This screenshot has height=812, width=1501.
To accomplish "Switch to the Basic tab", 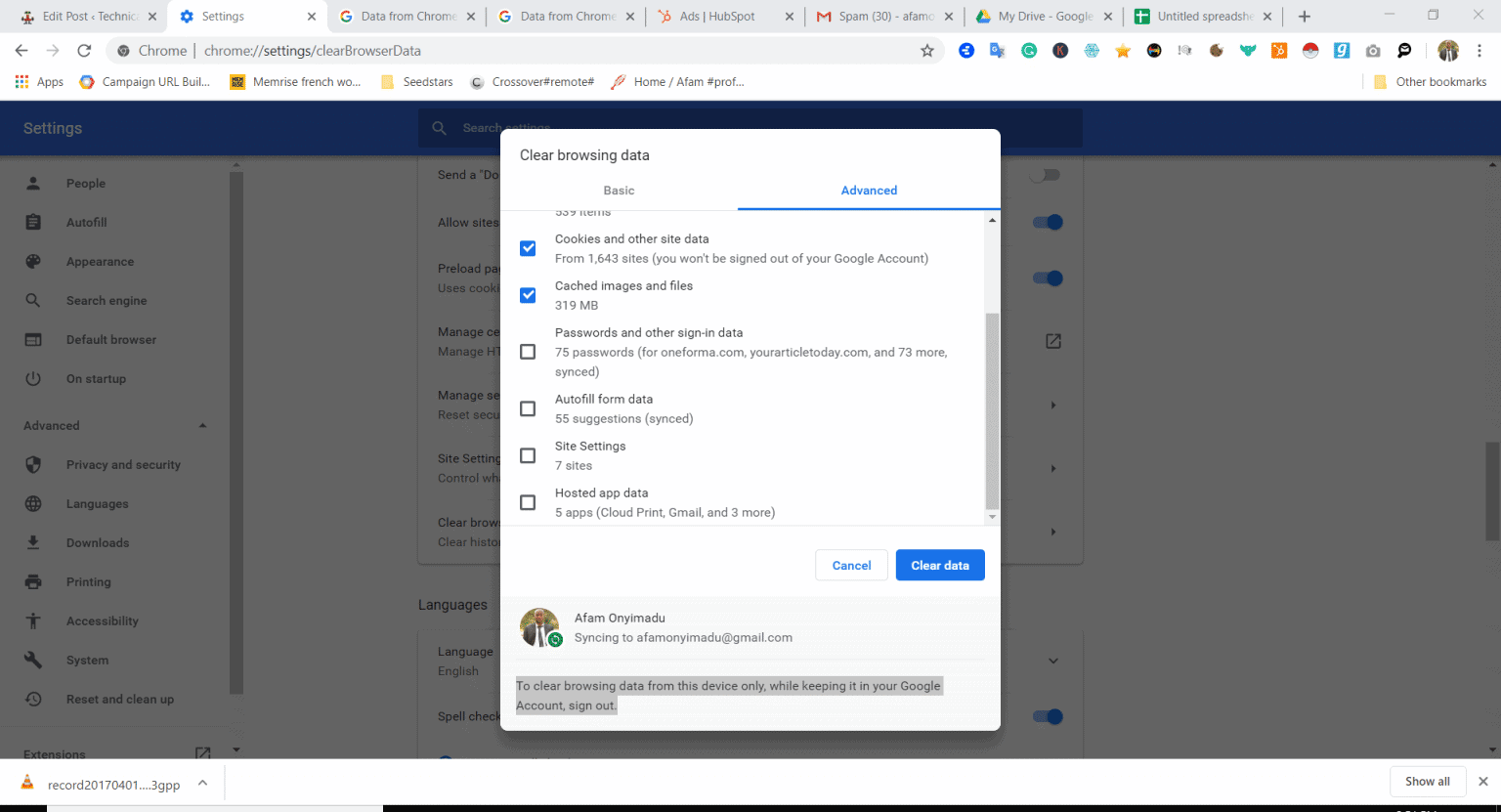I will (x=619, y=191).
